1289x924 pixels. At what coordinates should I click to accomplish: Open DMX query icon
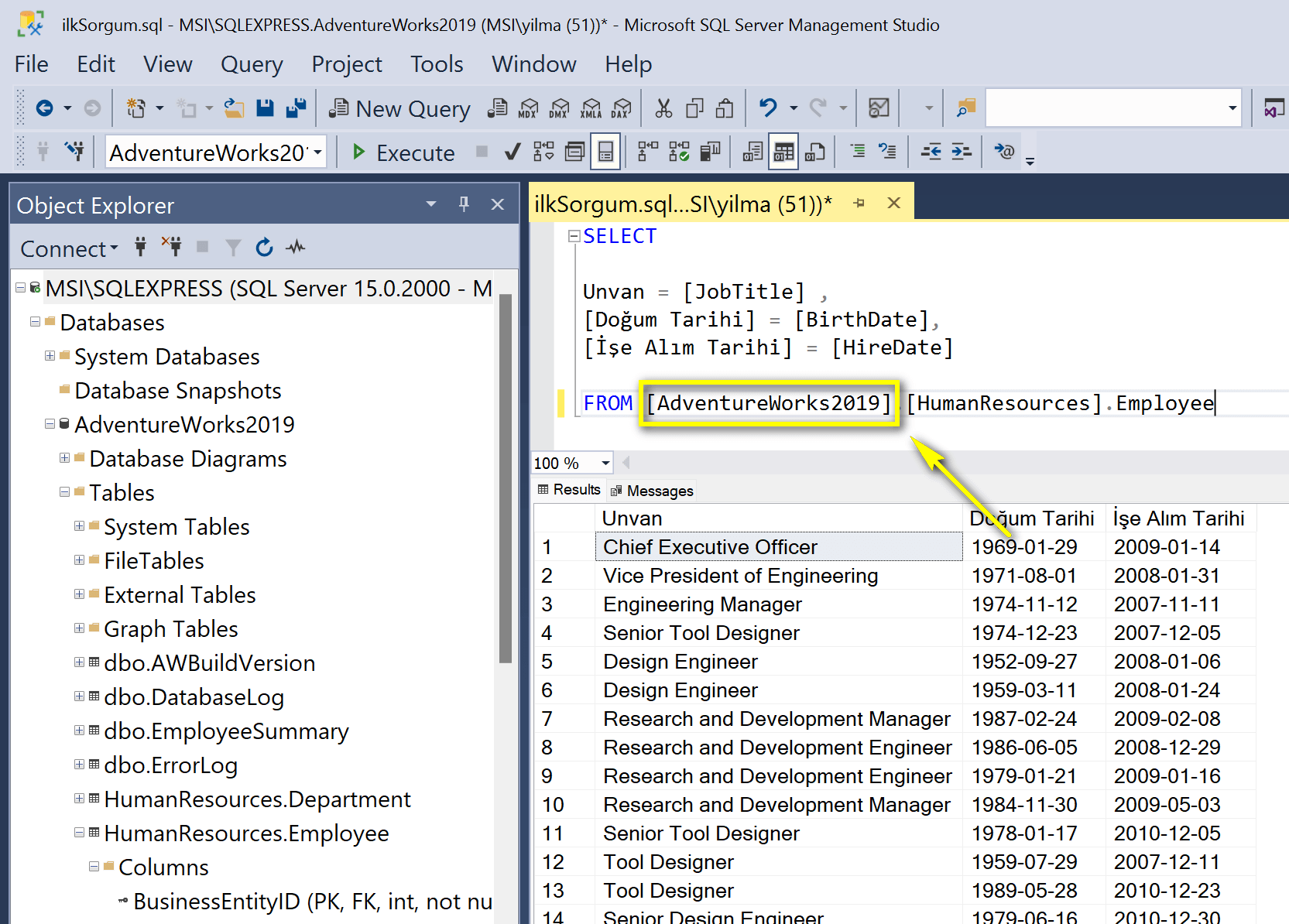(x=560, y=108)
